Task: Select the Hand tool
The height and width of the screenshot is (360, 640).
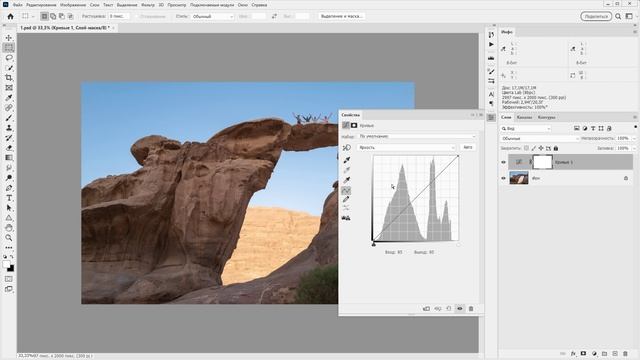Action: tap(9, 228)
